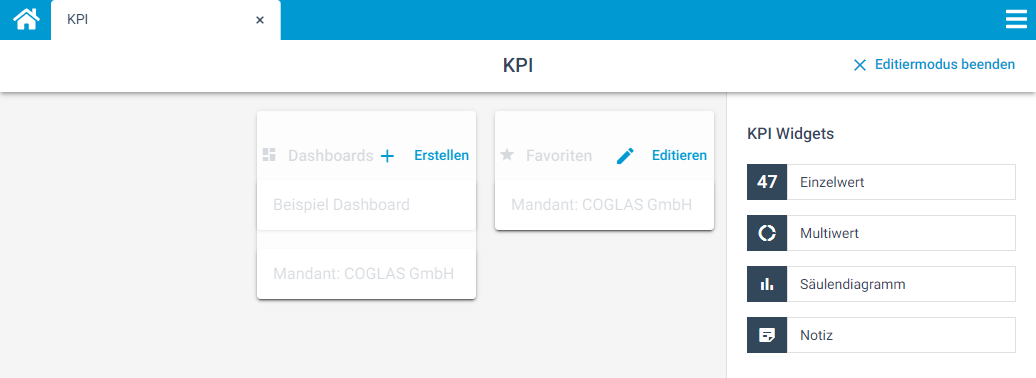The height and width of the screenshot is (378, 1036).
Task: Click the pencil icon in Favoriten card
Action: click(625, 156)
